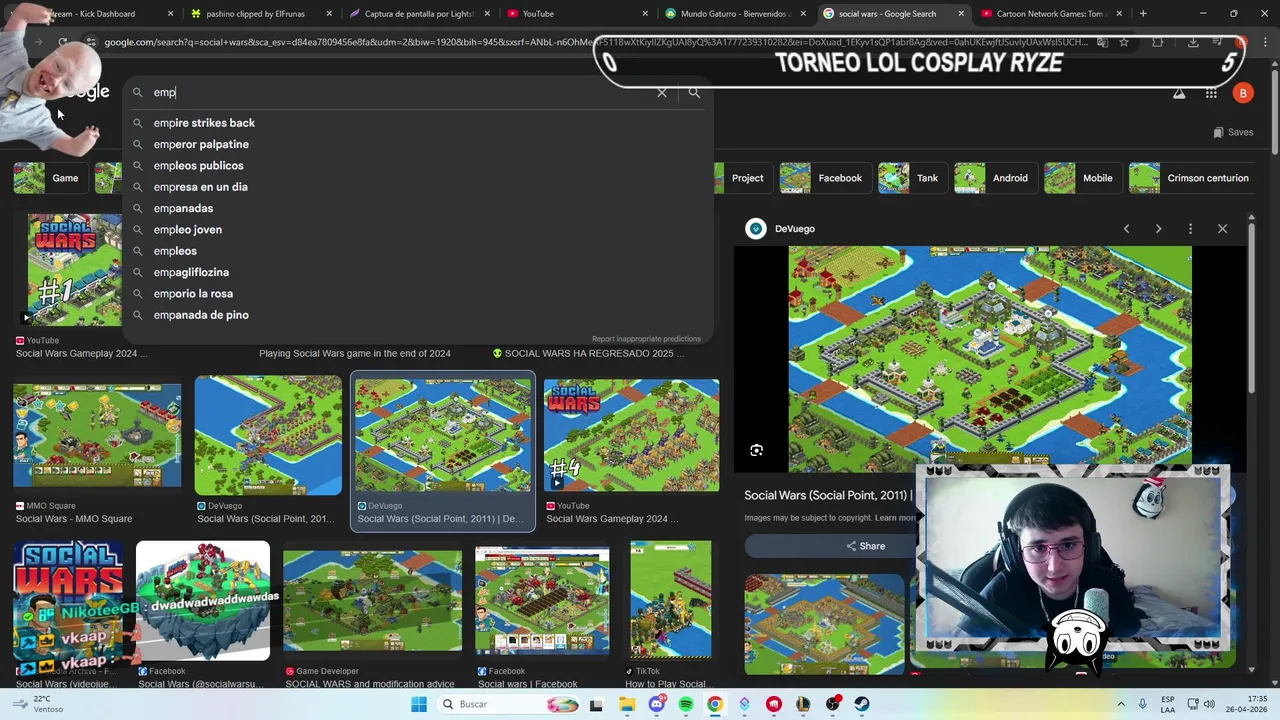Choose the 'emporio la rosa' suggestion
Image resolution: width=1280 pixels, height=720 pixels.
(418, 294)
